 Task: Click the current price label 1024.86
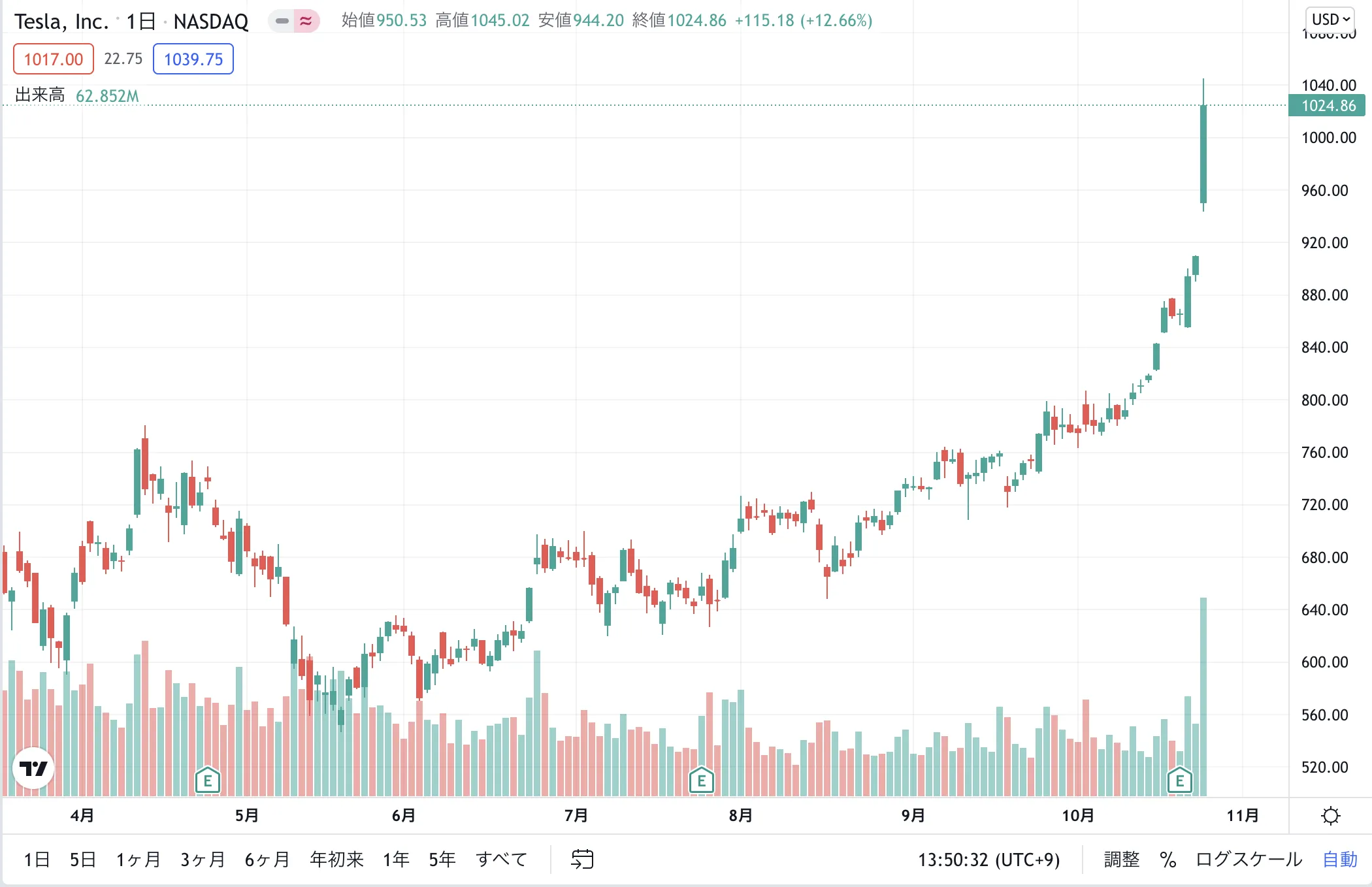1327,106
